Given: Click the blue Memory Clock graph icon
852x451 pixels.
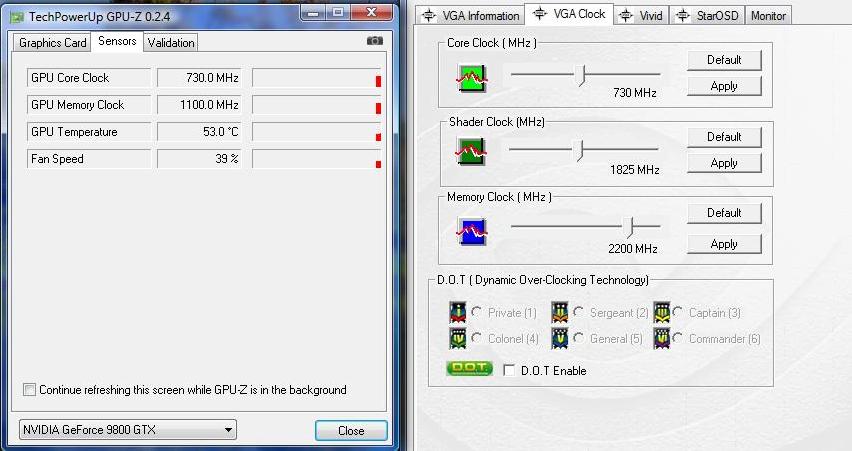Looking at the screenshot, I should pos(472,231).
